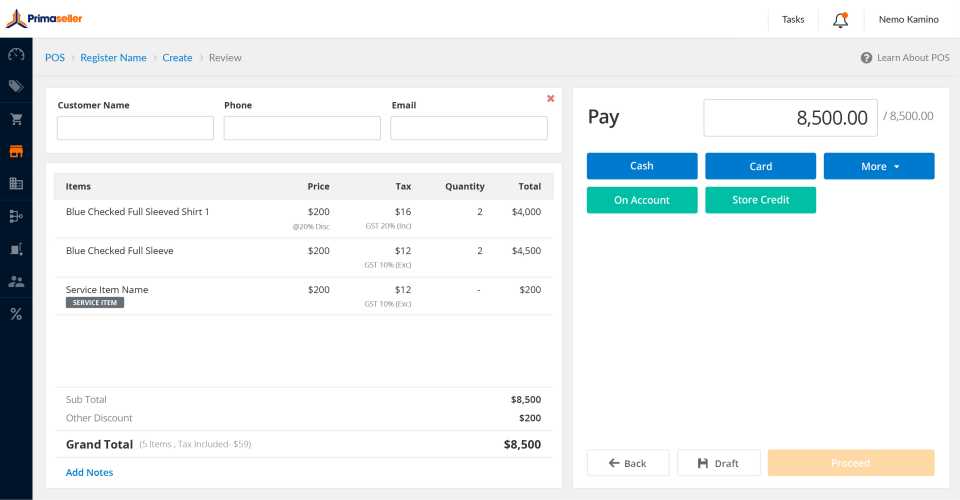Apply Store Credit payment

pyautogui.click(x=760, y=200)
